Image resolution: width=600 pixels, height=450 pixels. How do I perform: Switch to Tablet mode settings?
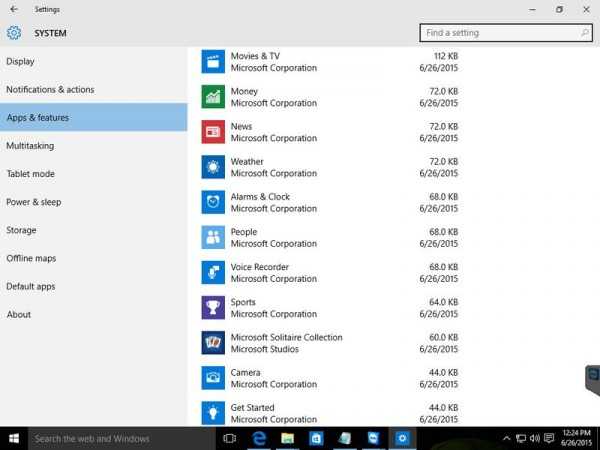point(94,174)
